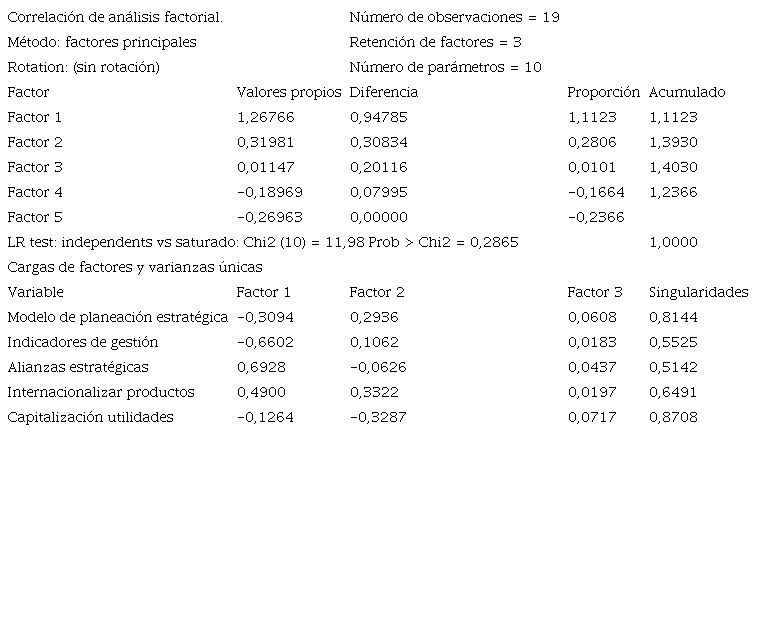
Task: Click the 'Alianzas estratégicas' variable name
Action: coord(78,368)
